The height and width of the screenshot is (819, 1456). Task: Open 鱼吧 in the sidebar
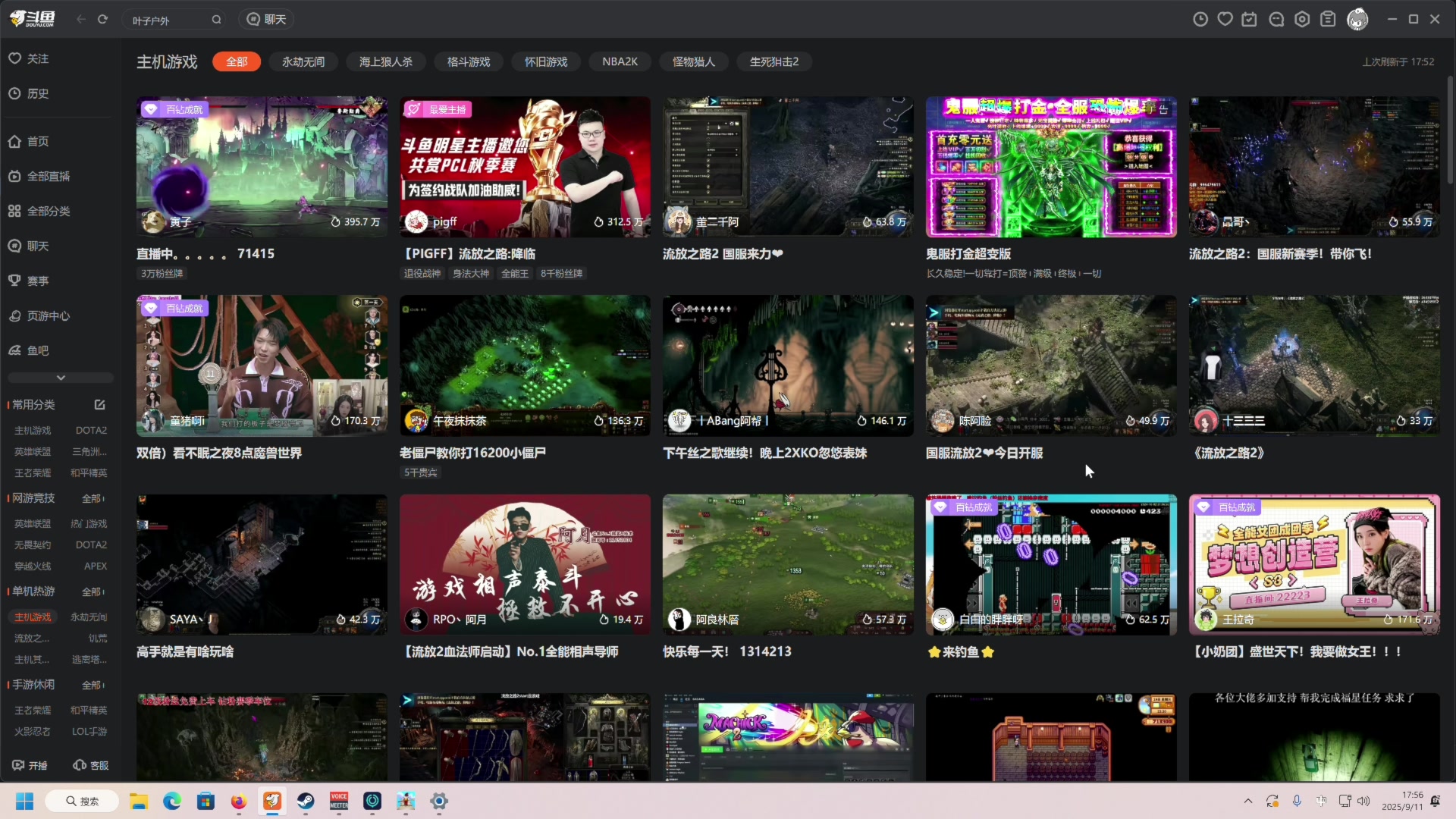click(x=29, y=350)
